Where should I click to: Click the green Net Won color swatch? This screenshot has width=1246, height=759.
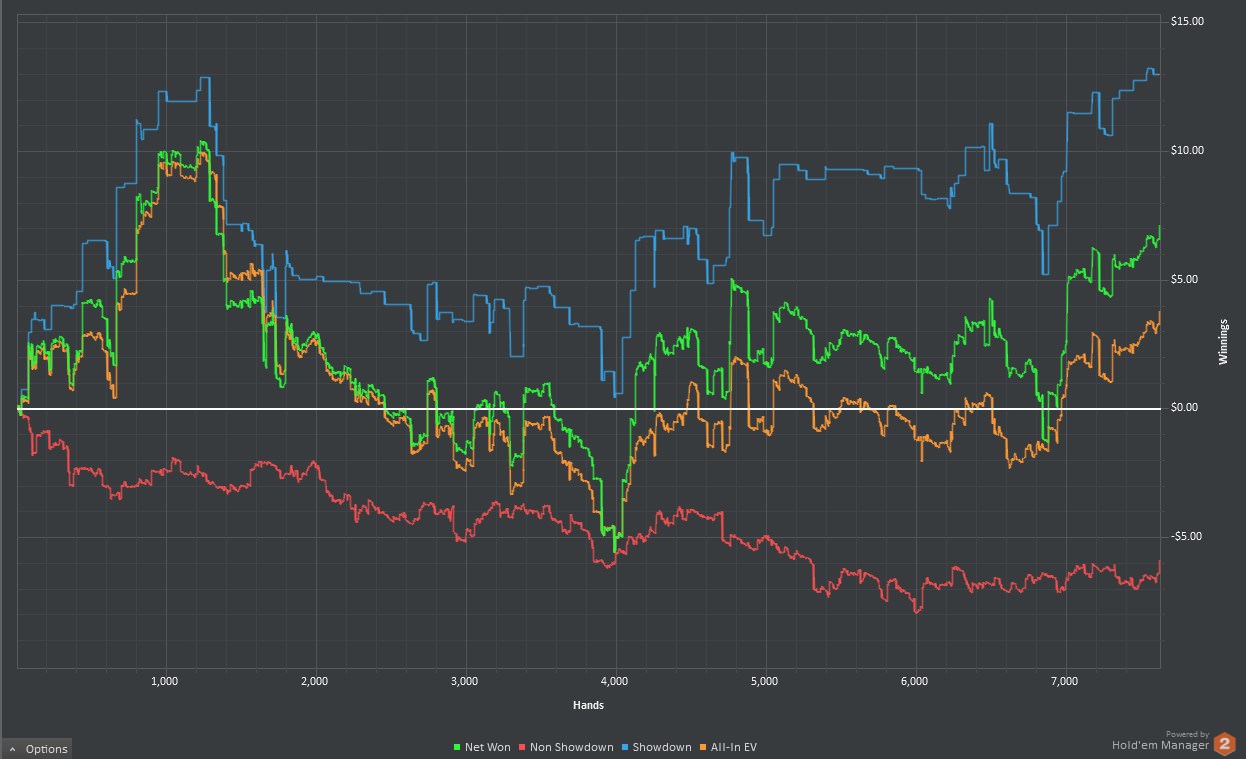pyautogui.click(x=457, y=748)
